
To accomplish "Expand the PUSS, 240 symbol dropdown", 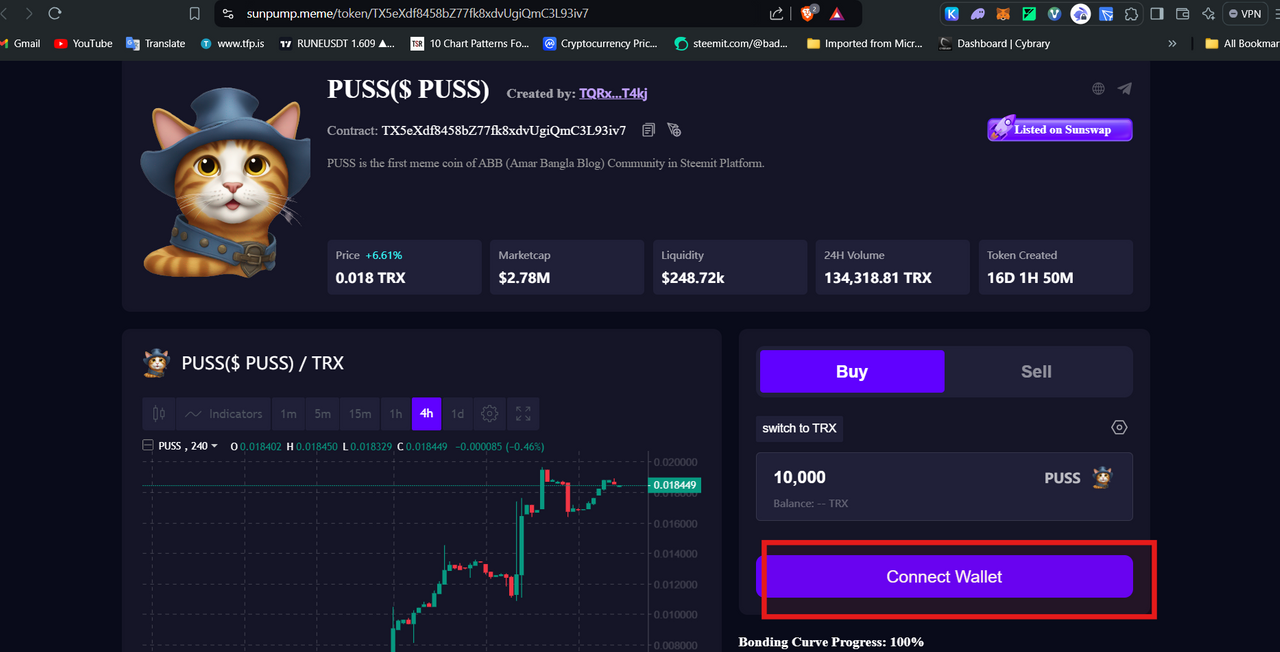I will [188, 446].
